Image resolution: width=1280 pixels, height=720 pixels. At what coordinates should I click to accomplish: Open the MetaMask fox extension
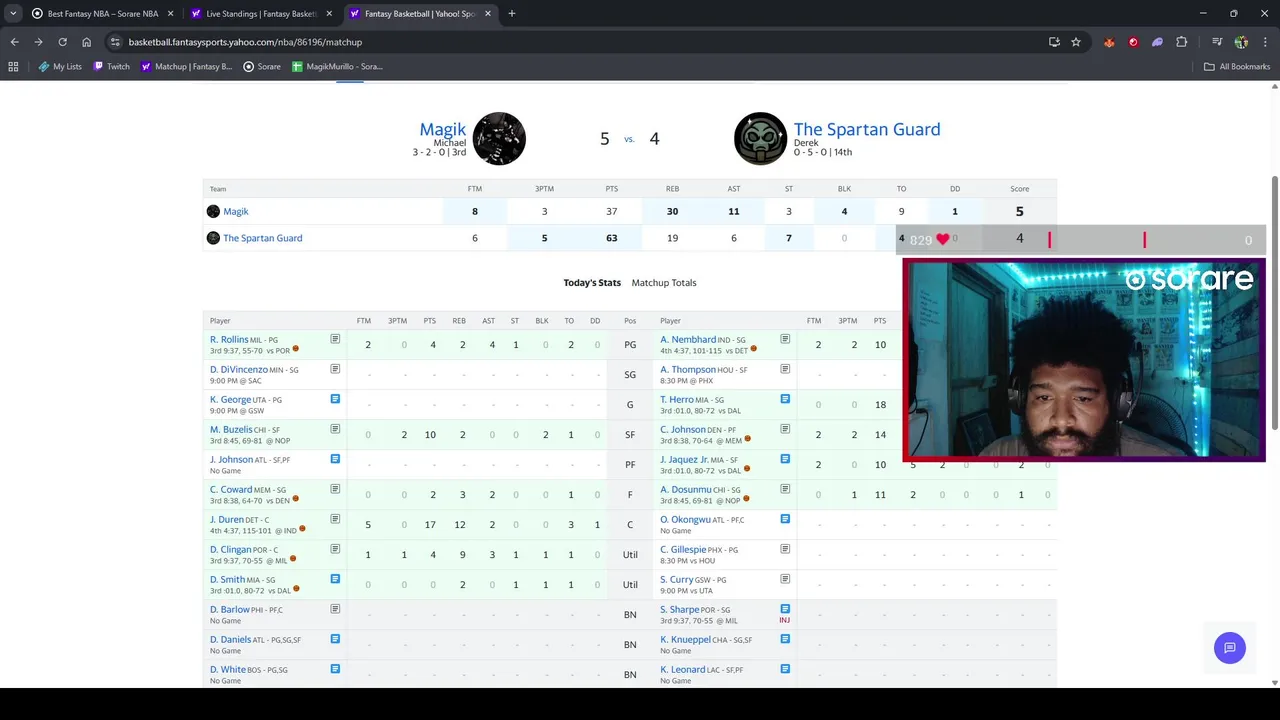(1109, 42)
